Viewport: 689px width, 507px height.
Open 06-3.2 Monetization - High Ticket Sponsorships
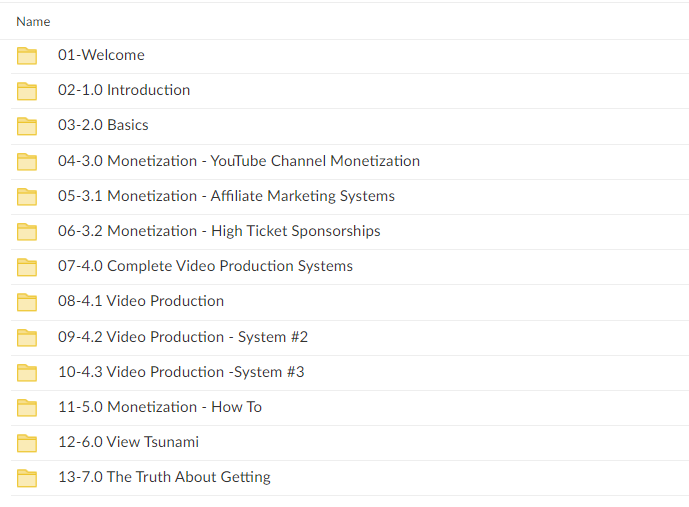point(219,231)
